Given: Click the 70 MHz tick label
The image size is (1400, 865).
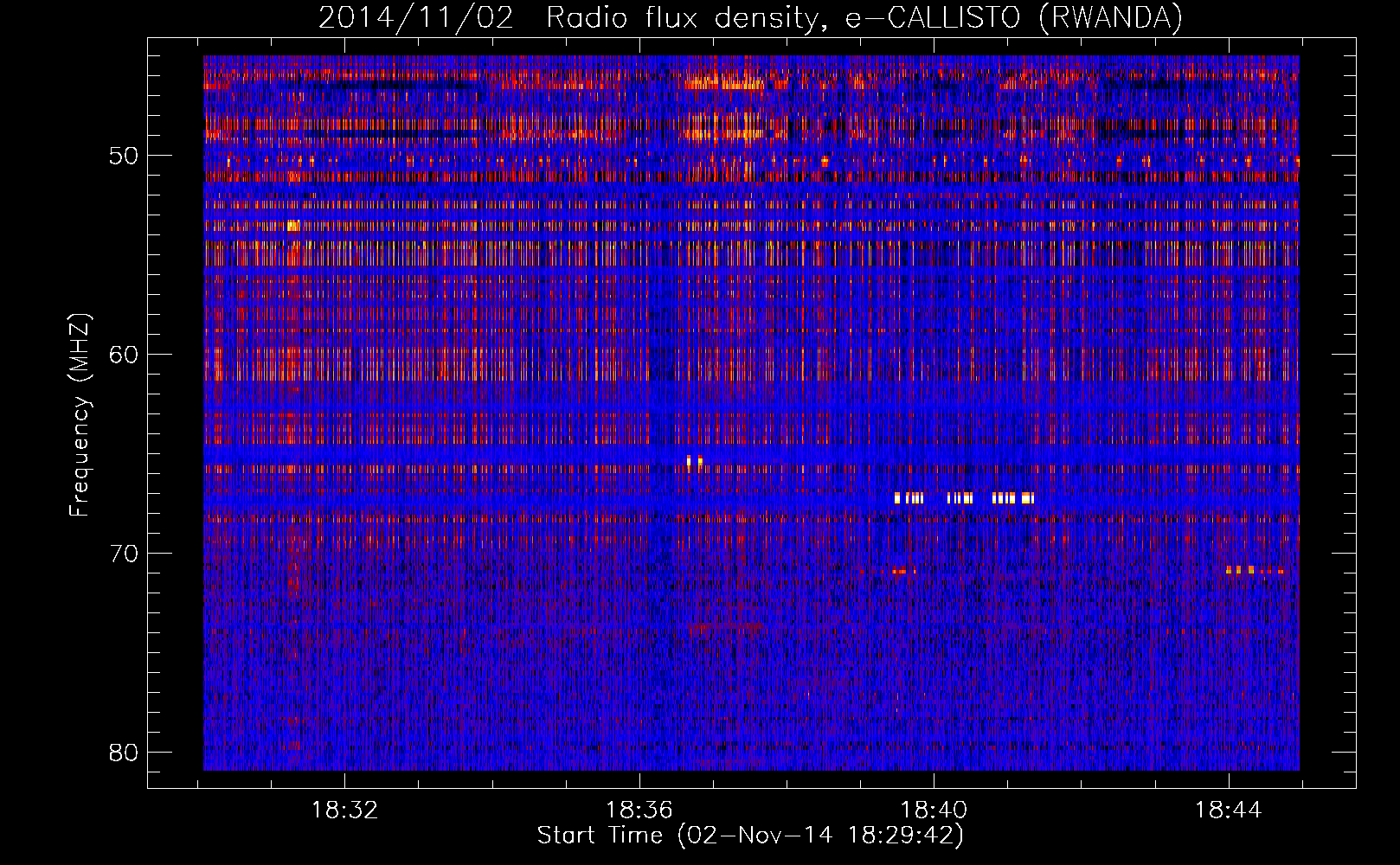Looking at the screenshot, I should tap(124, 554).
